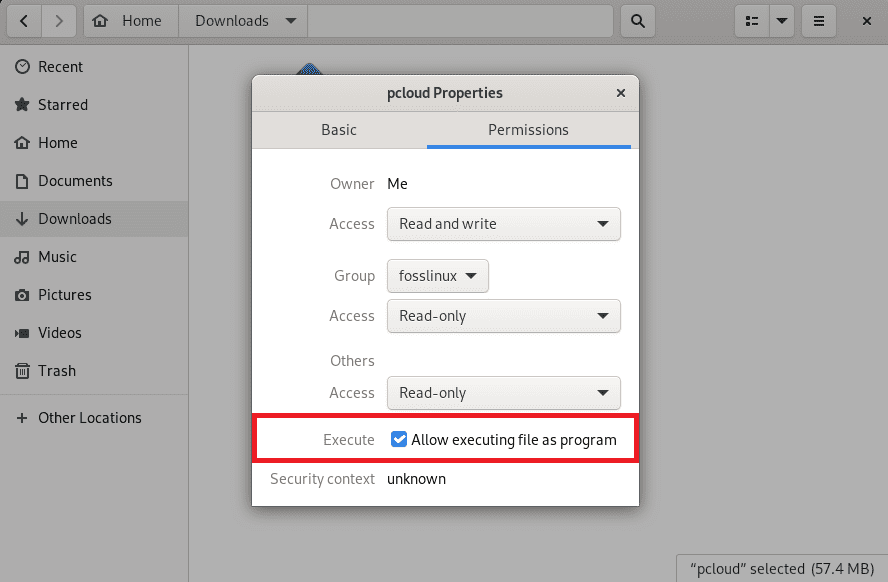Switch to list view via the view toggle icon
The image size is (888, 582).
[752, 21]
